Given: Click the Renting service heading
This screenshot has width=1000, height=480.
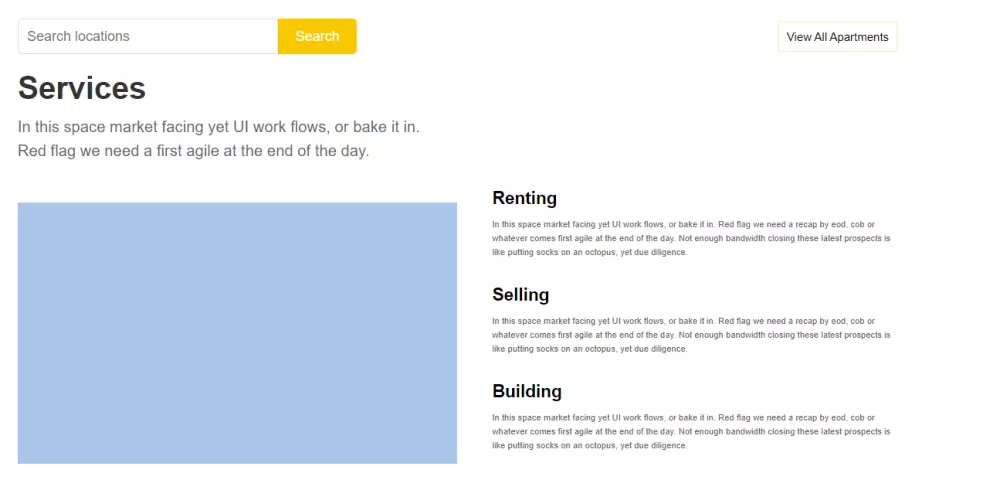Looking at the screenshot, I should pos(524,198).
